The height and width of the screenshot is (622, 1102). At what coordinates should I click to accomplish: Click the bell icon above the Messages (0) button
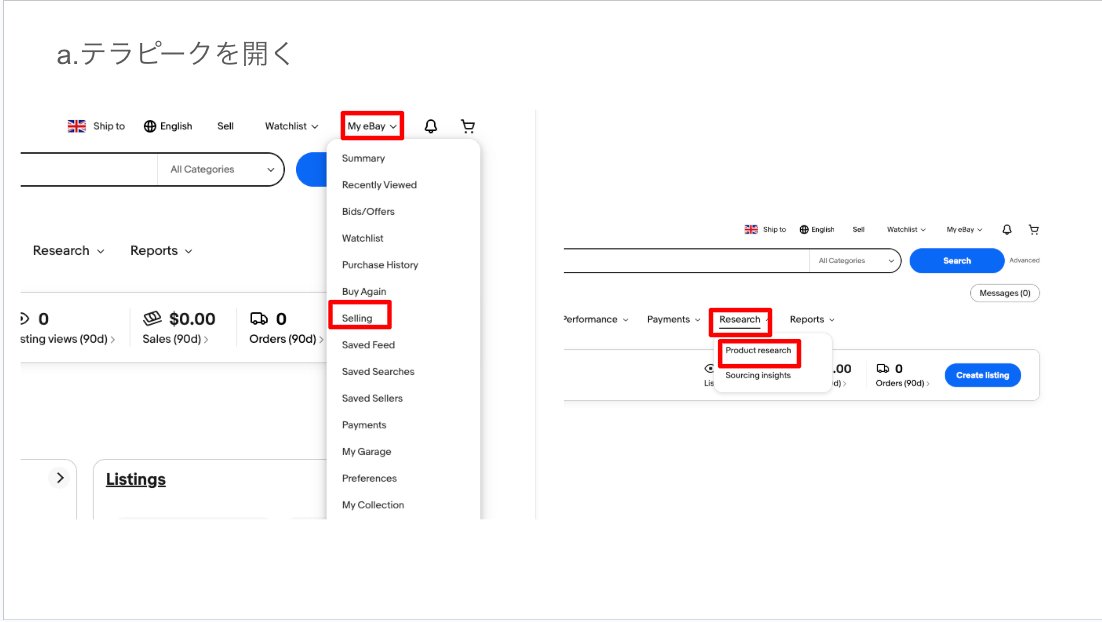(1007, 229)
